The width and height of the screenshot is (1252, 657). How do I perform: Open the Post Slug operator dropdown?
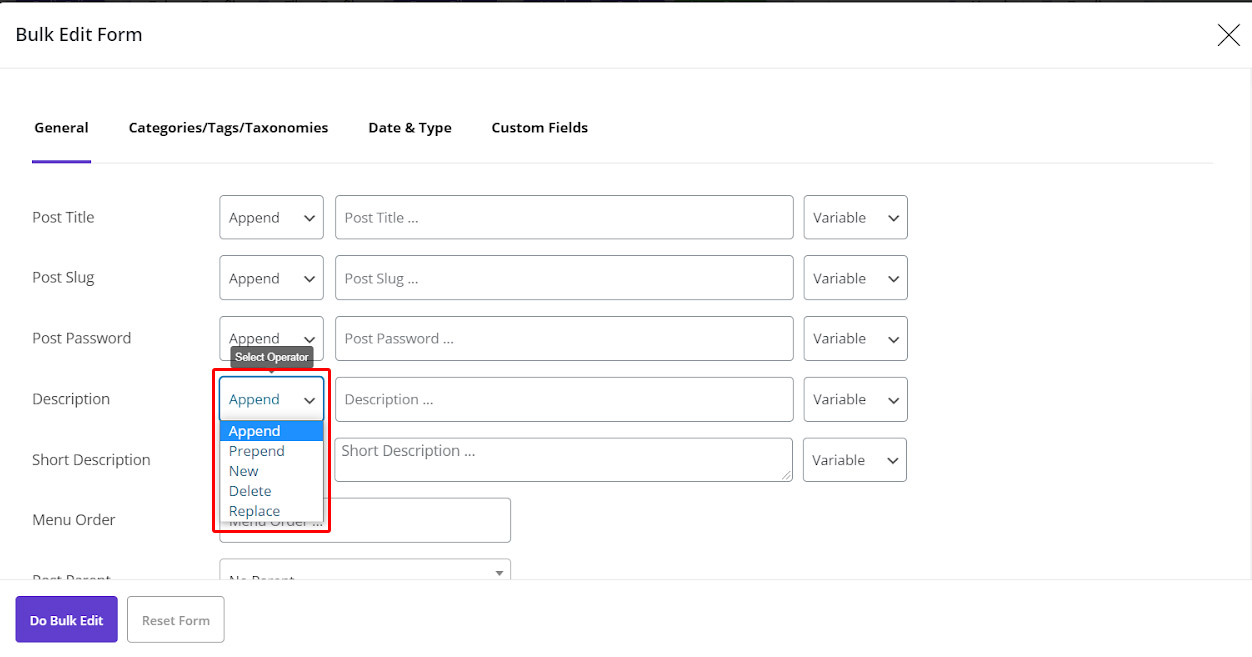pos(271,277)
